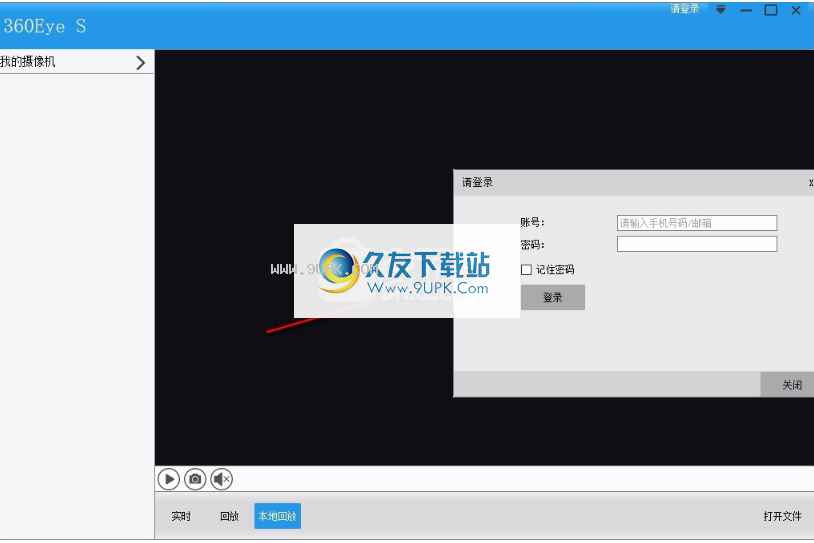The height and width of the screenshot is (543, 814).
Task: Toggle the muted speaker icon
Action: click(222, 479)
